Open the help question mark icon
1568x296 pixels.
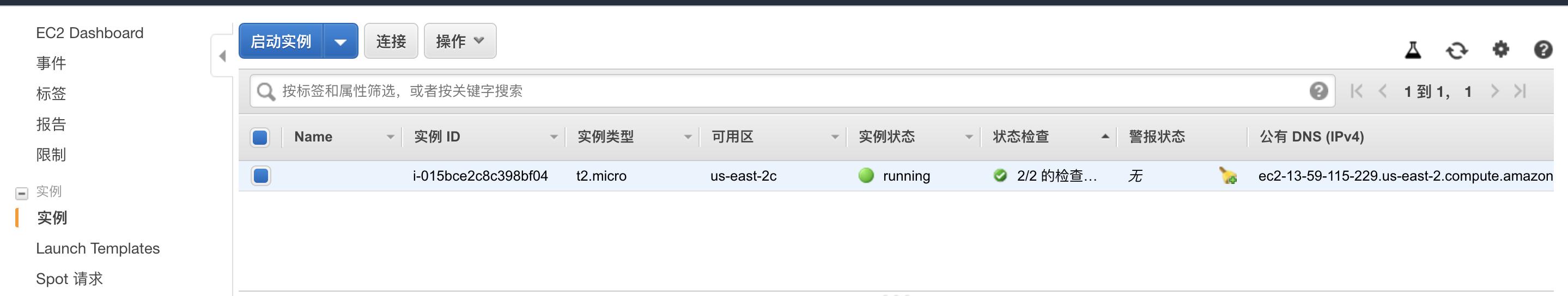coord(1542,49)
